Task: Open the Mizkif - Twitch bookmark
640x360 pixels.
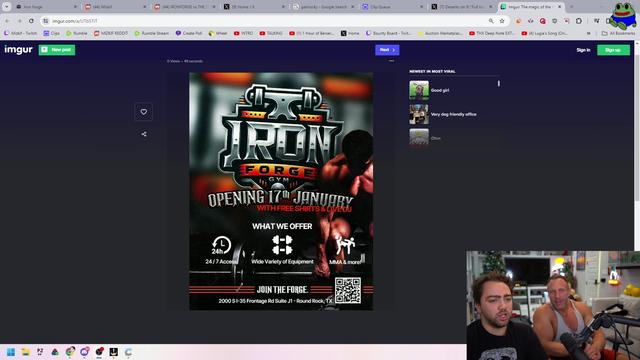Action: point(20,33)
